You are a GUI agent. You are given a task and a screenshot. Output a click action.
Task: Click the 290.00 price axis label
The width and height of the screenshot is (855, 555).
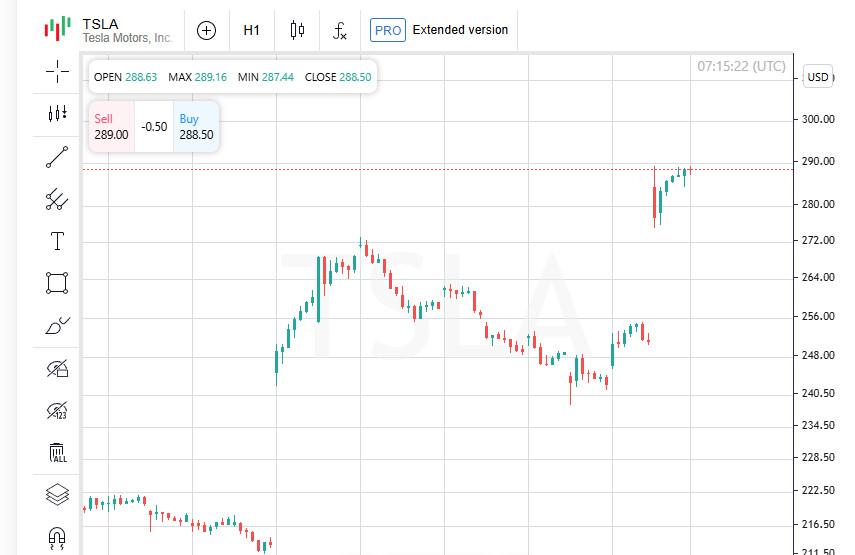point(818,161)
